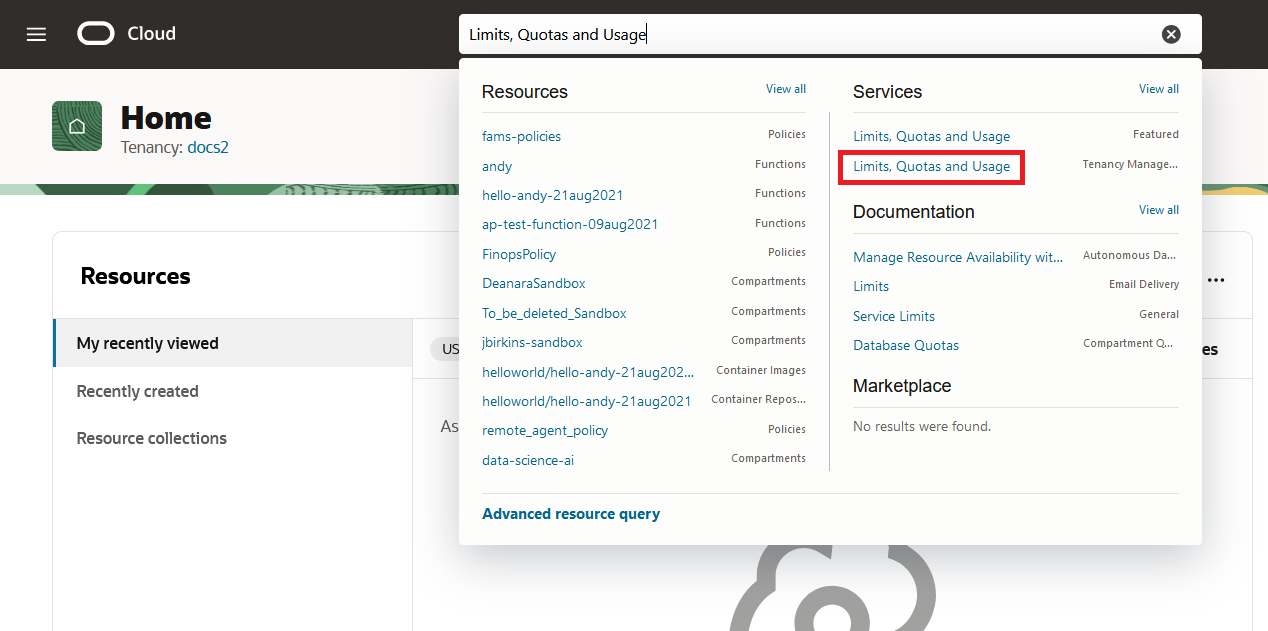View all Resources results
Screen dimensions: 1268x631
(x=785, y=88)
